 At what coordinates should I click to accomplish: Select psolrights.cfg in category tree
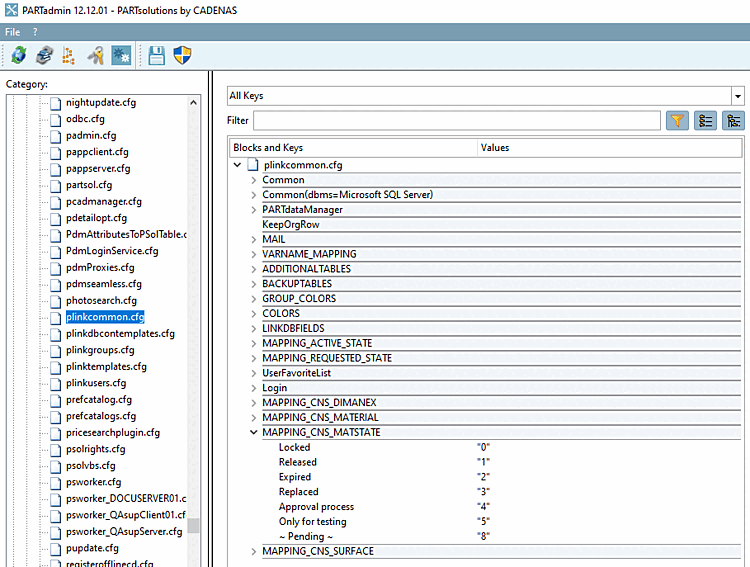click(96, 449)
